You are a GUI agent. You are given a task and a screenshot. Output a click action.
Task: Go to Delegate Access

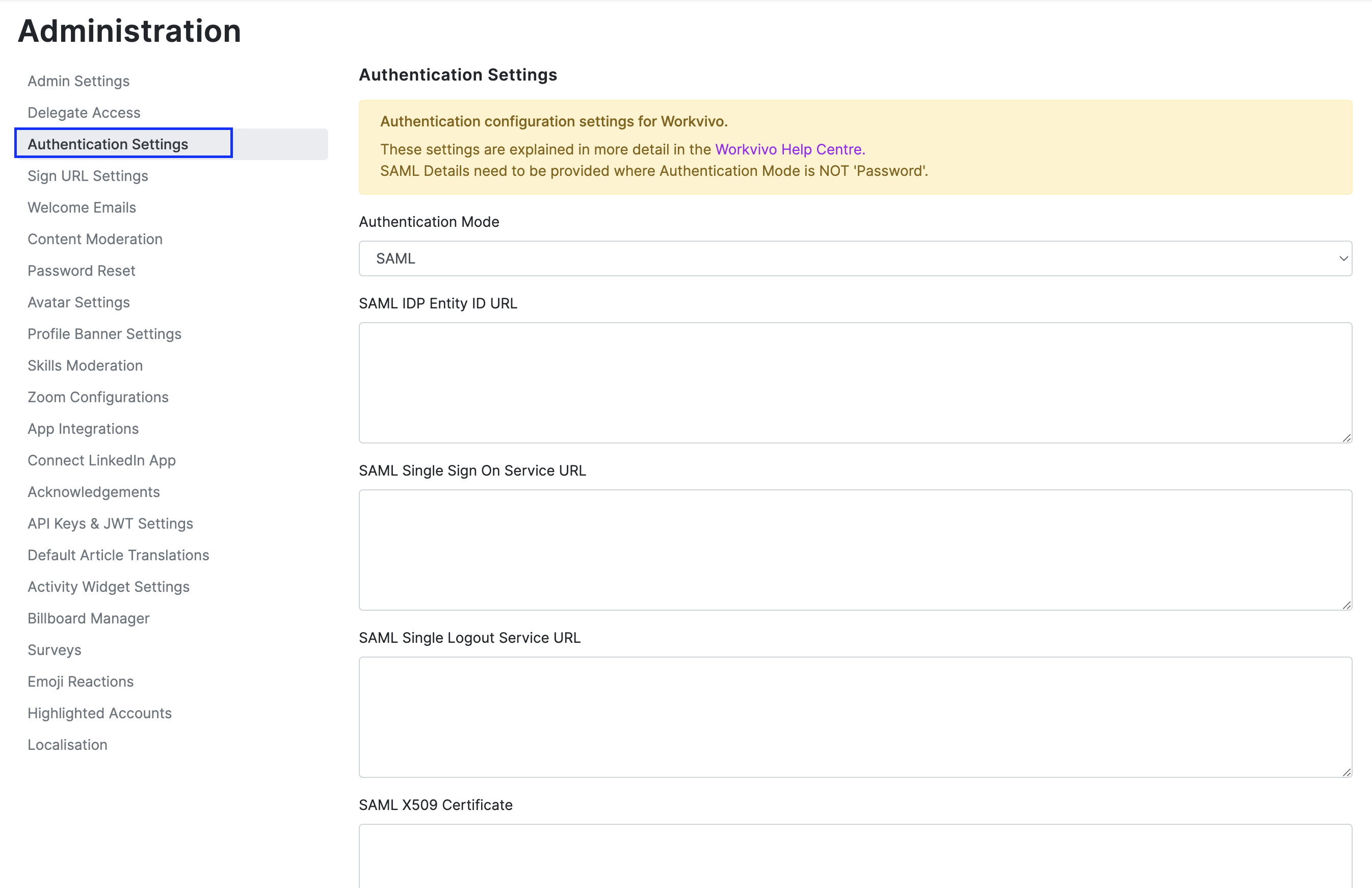point(84,113)
